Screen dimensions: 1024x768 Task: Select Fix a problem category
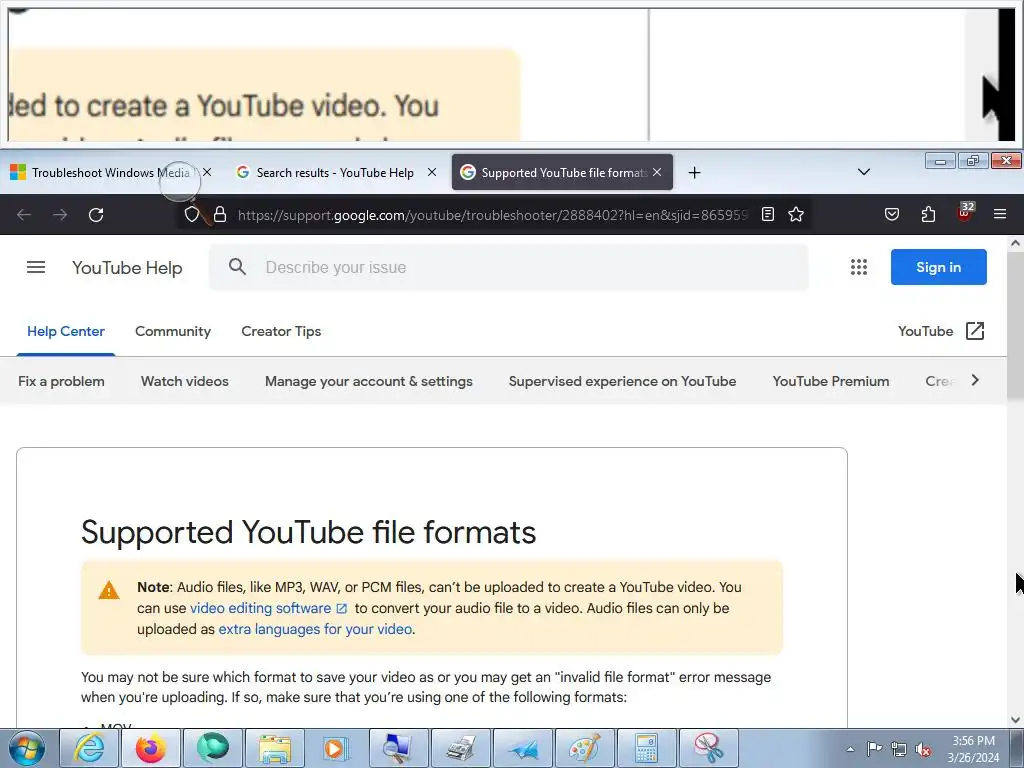pyautogui.click(x=61, y=381)
